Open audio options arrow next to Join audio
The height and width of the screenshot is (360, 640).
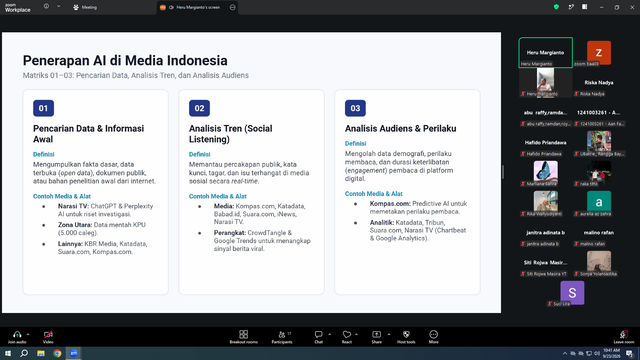[28, 334]
